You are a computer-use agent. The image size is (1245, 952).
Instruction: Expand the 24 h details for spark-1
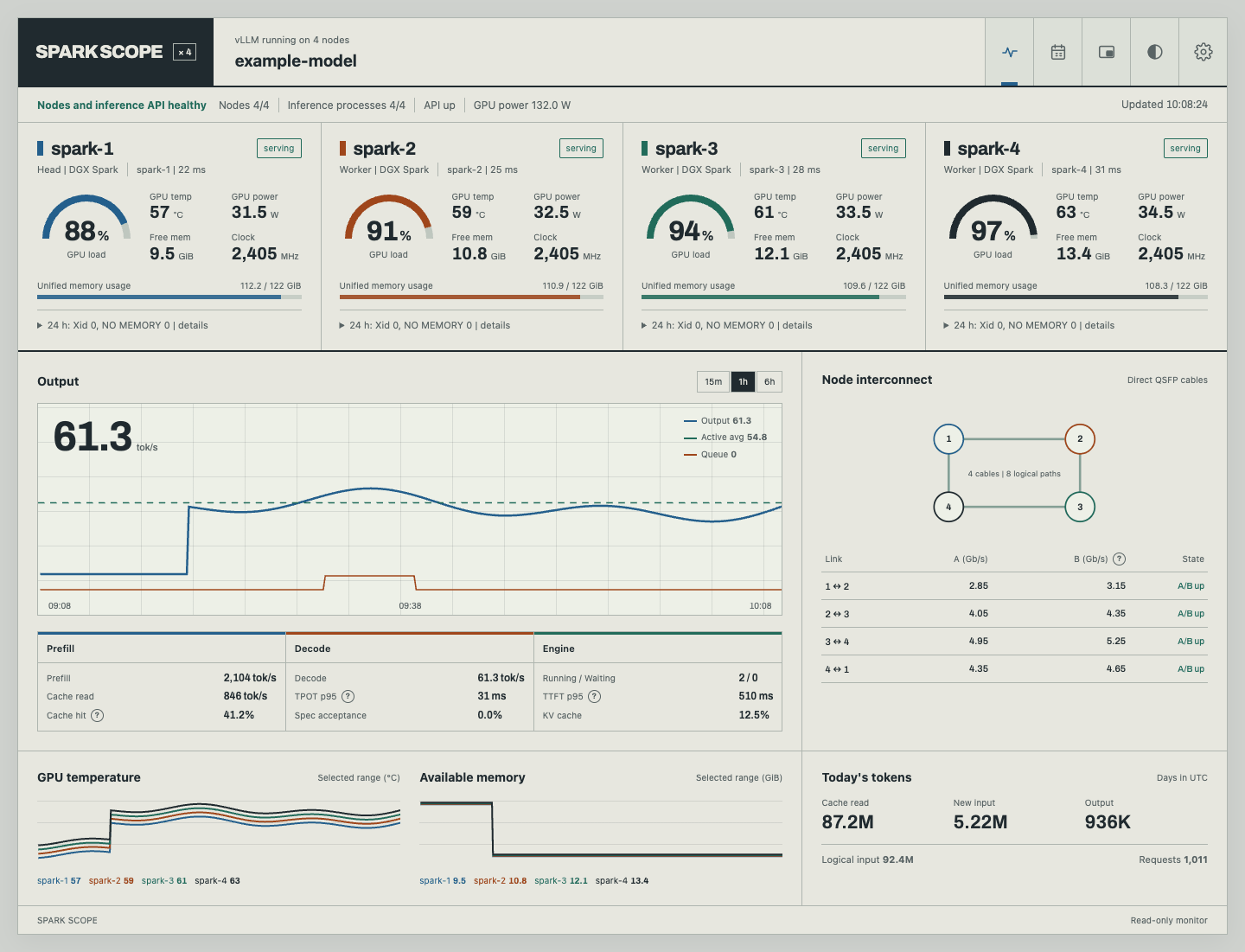(123, 325)
